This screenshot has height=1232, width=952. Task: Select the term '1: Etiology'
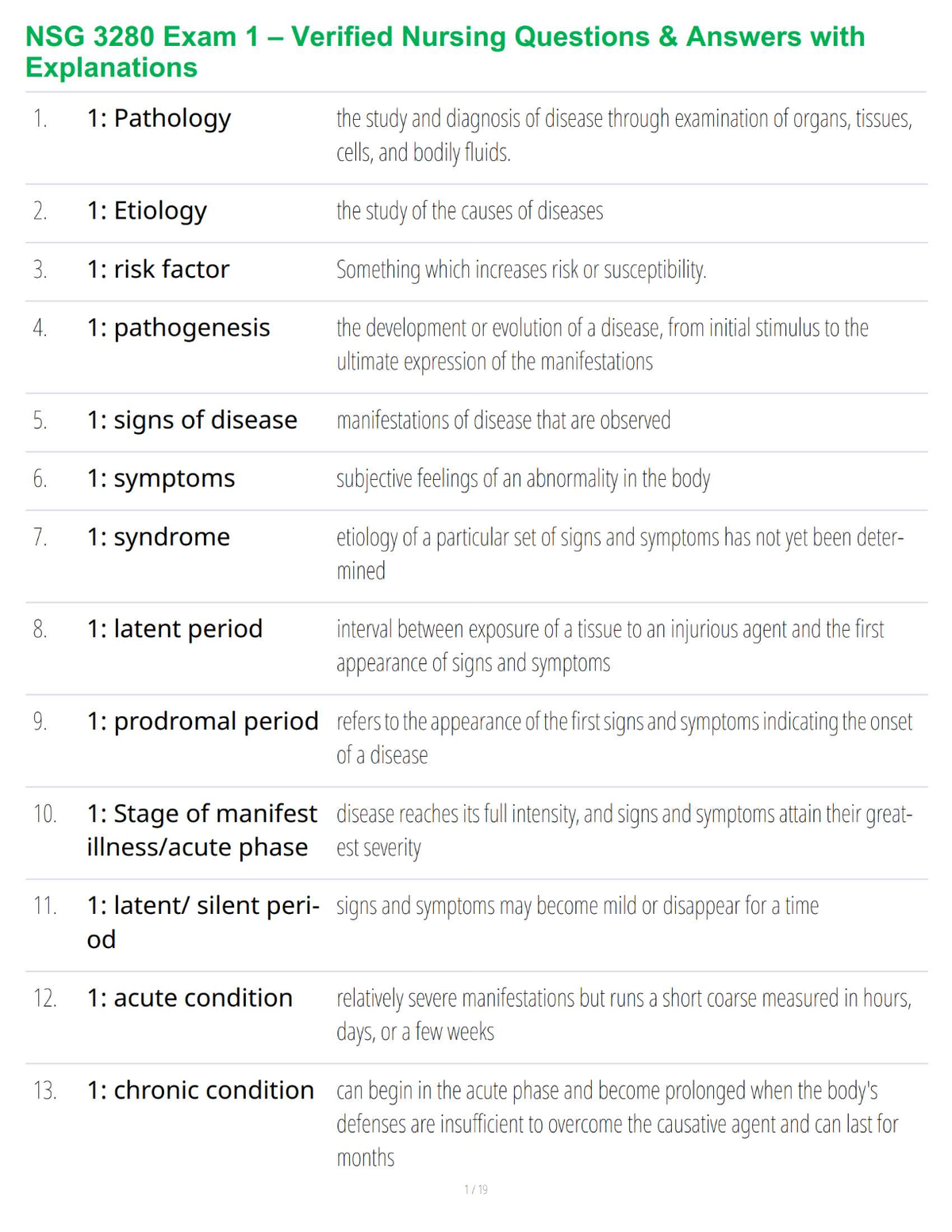pyautogui.click(x=147, y=211)
